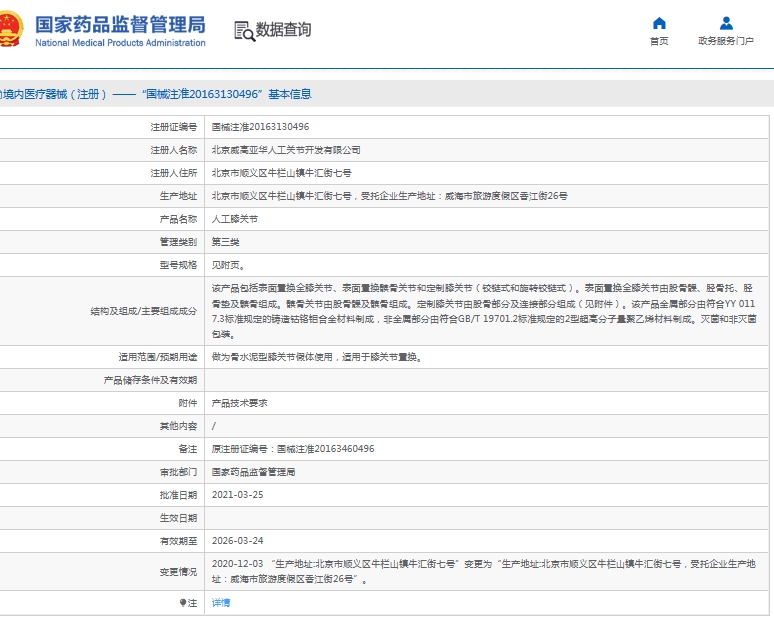Viewport: 774px width, 620px height.
Task: Click 见附页。 in 型号规格 row
Action: (x=229, y=265)
